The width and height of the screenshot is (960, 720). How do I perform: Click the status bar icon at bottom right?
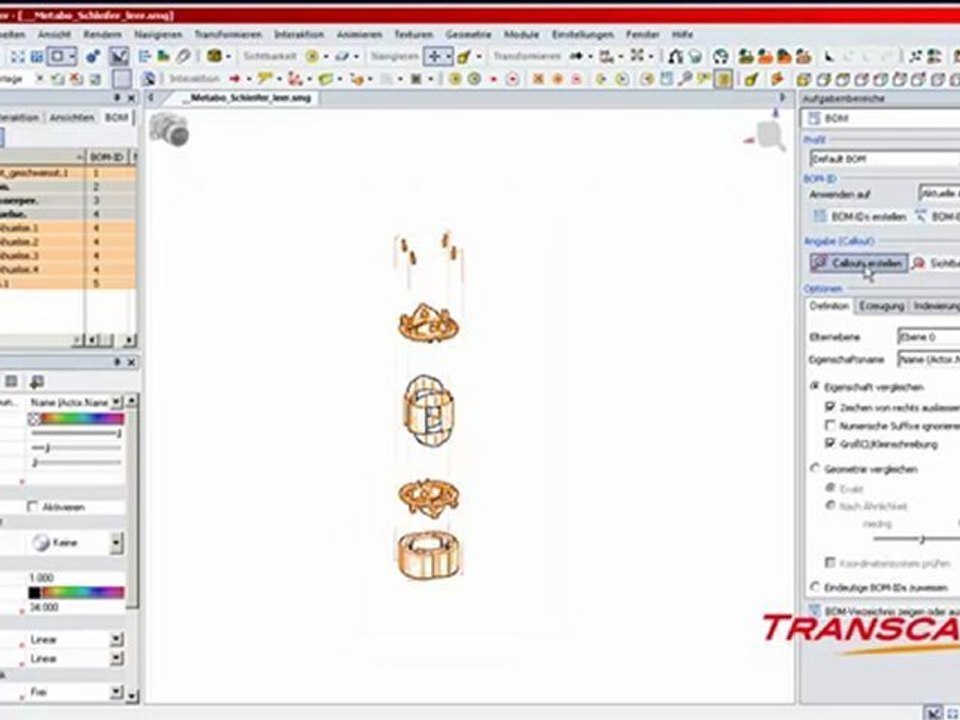point(932,713)
